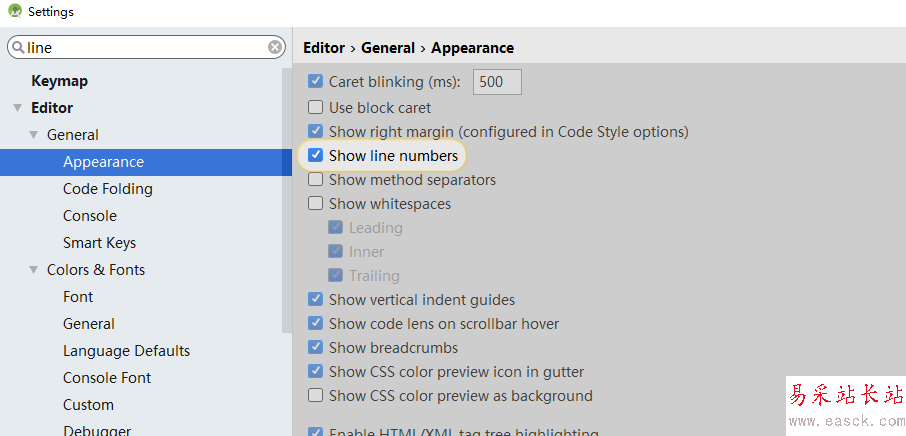The width and height of the screenshot is (906, 436).
Task: Click the caret blinking milliseconds field
Action: pos(497,82)
